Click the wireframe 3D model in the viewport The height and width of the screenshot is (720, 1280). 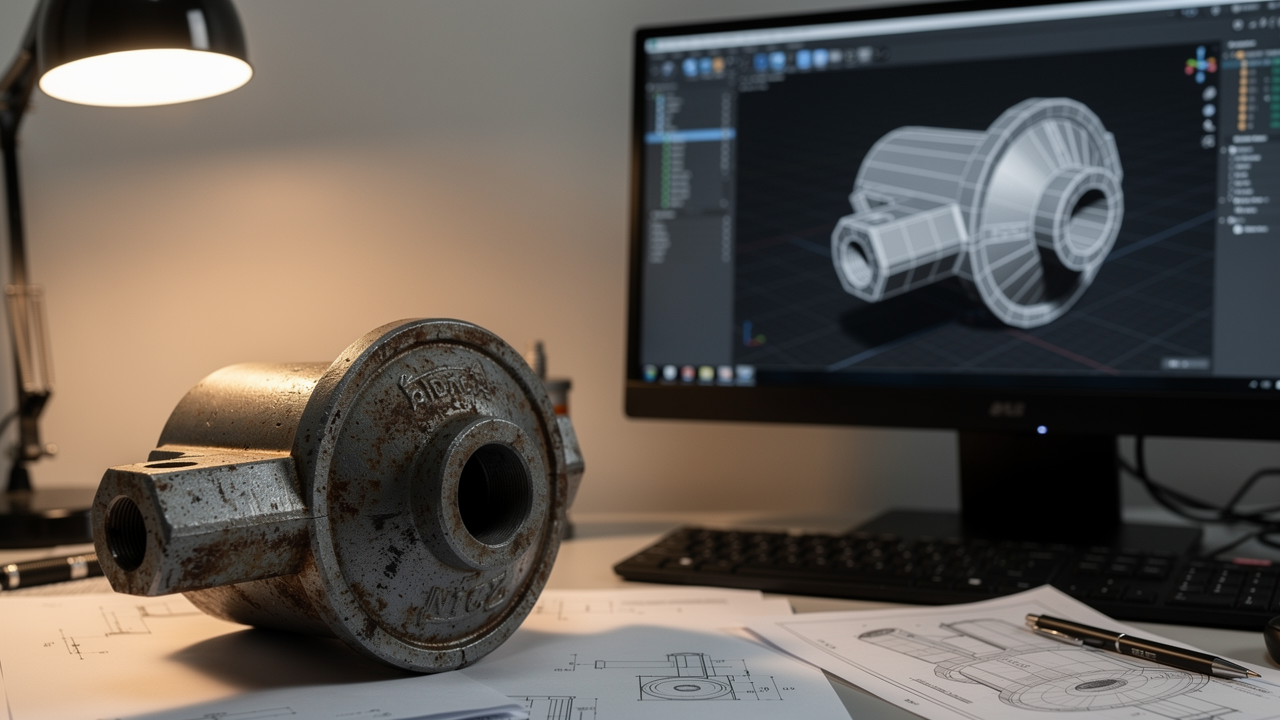[x=977, y=211]
